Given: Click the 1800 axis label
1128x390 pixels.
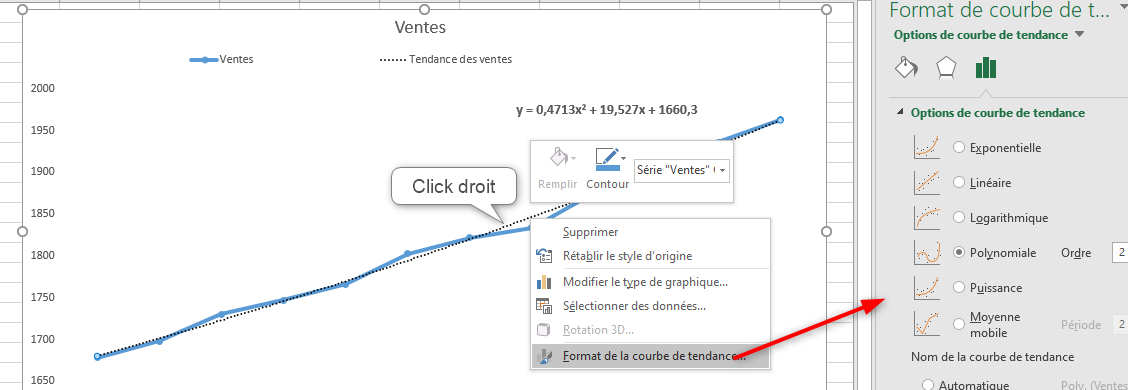Looking at the screenshot, I should 43,255.
